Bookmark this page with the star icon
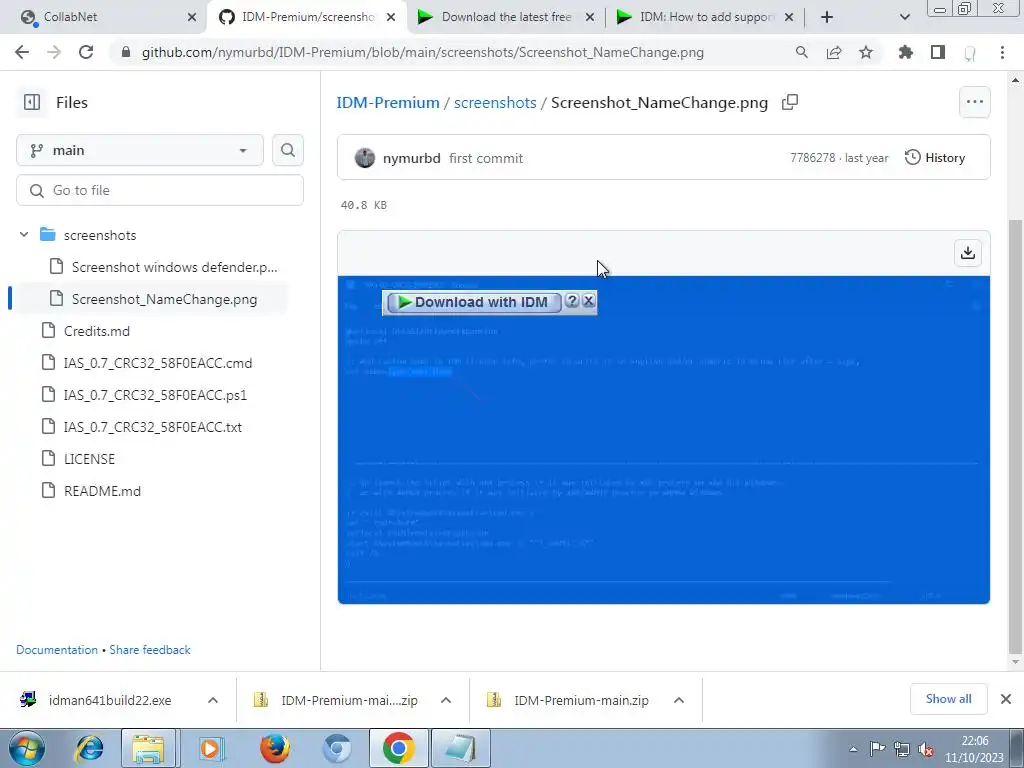The width and height of the screenshot is (1024, 768). [x=866, y=52]
